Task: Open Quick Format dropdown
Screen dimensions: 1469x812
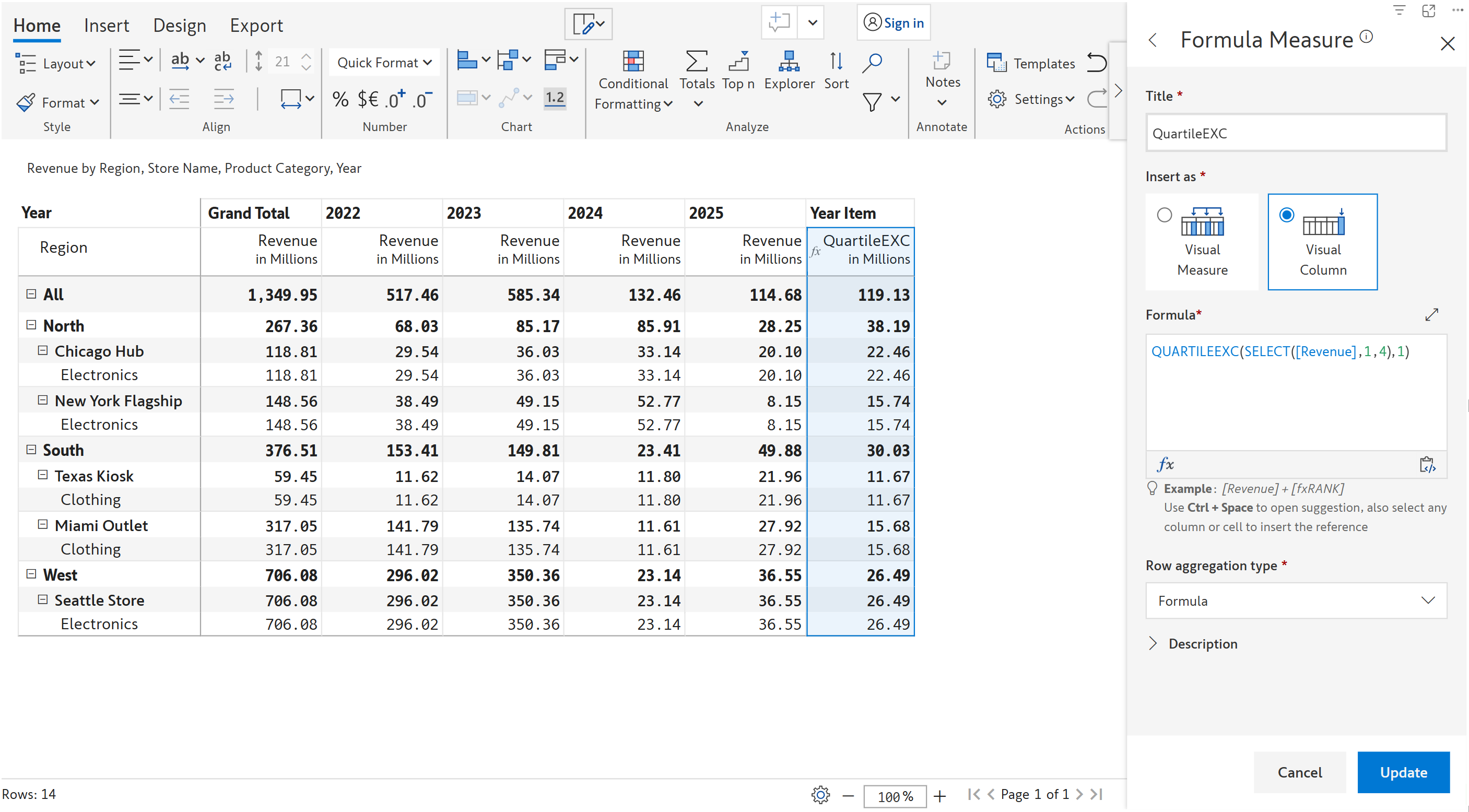Action: tap(384, 63)
